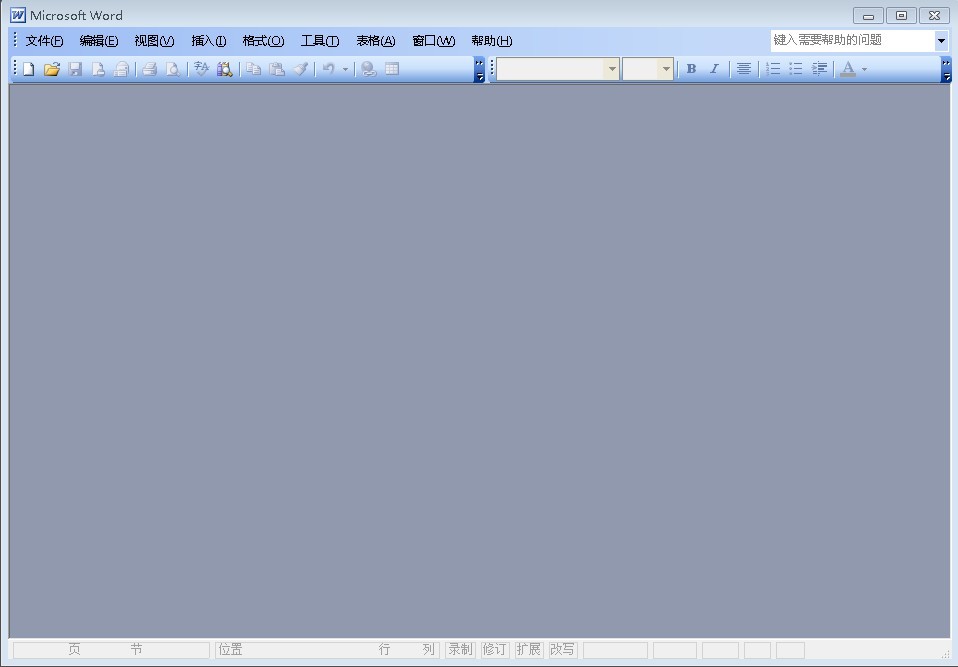Toggle 录制 macro recording in the status bar
958x667 pixels.
coord(460,649)
